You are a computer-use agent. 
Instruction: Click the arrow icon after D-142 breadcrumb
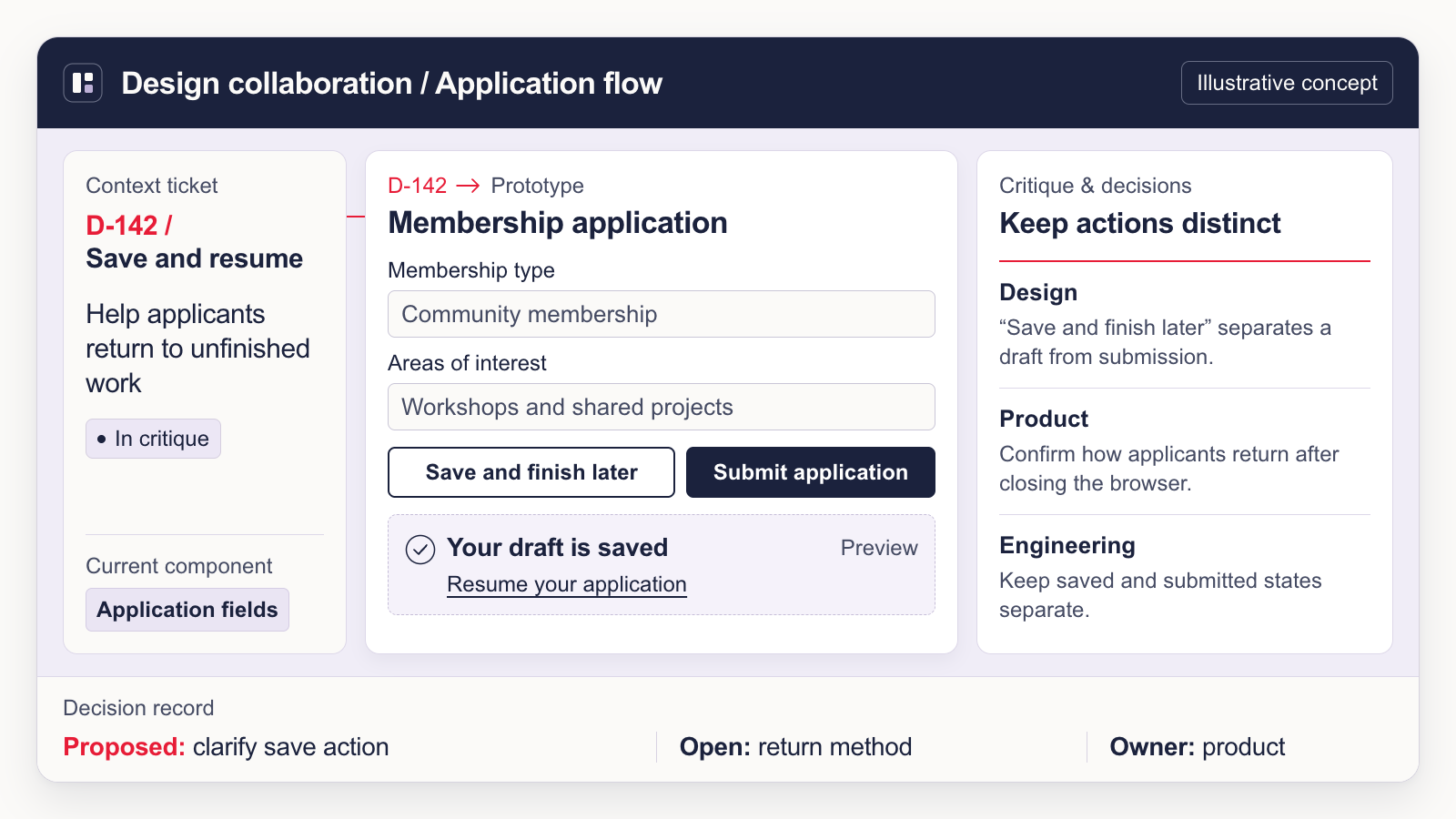468,186
